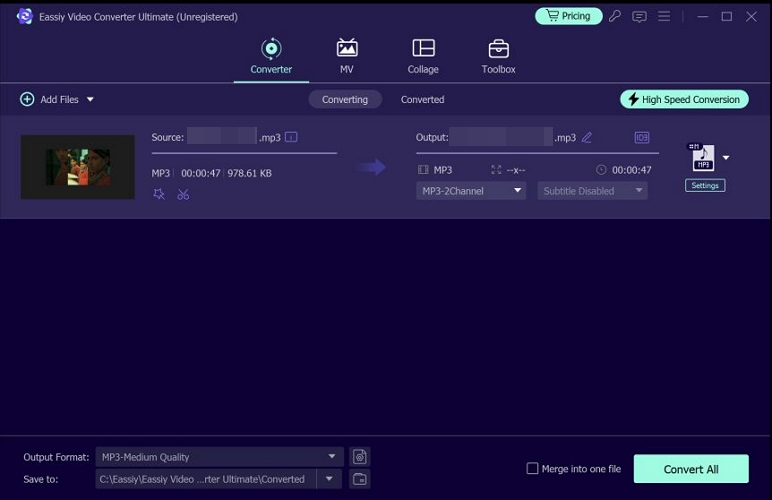Open the MP3-2Channel audio track dropdown

471,191
